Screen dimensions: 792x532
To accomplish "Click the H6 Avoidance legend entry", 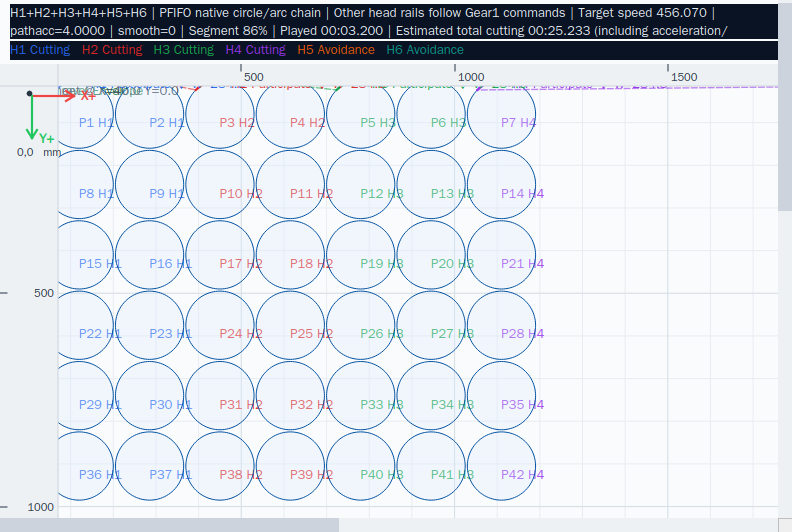I will [425, 50].
